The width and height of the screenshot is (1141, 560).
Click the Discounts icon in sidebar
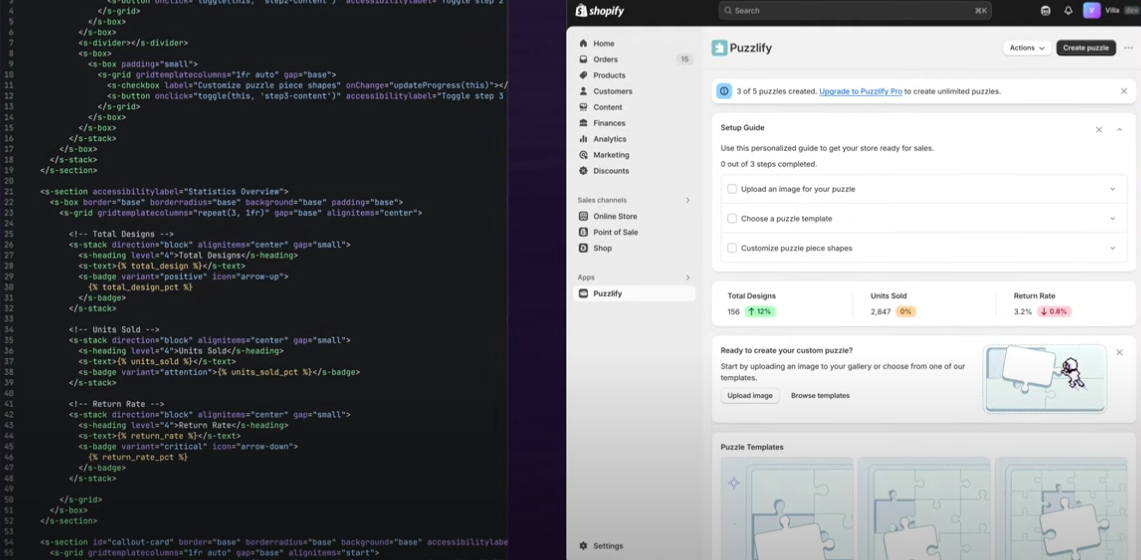coord(583,171)
